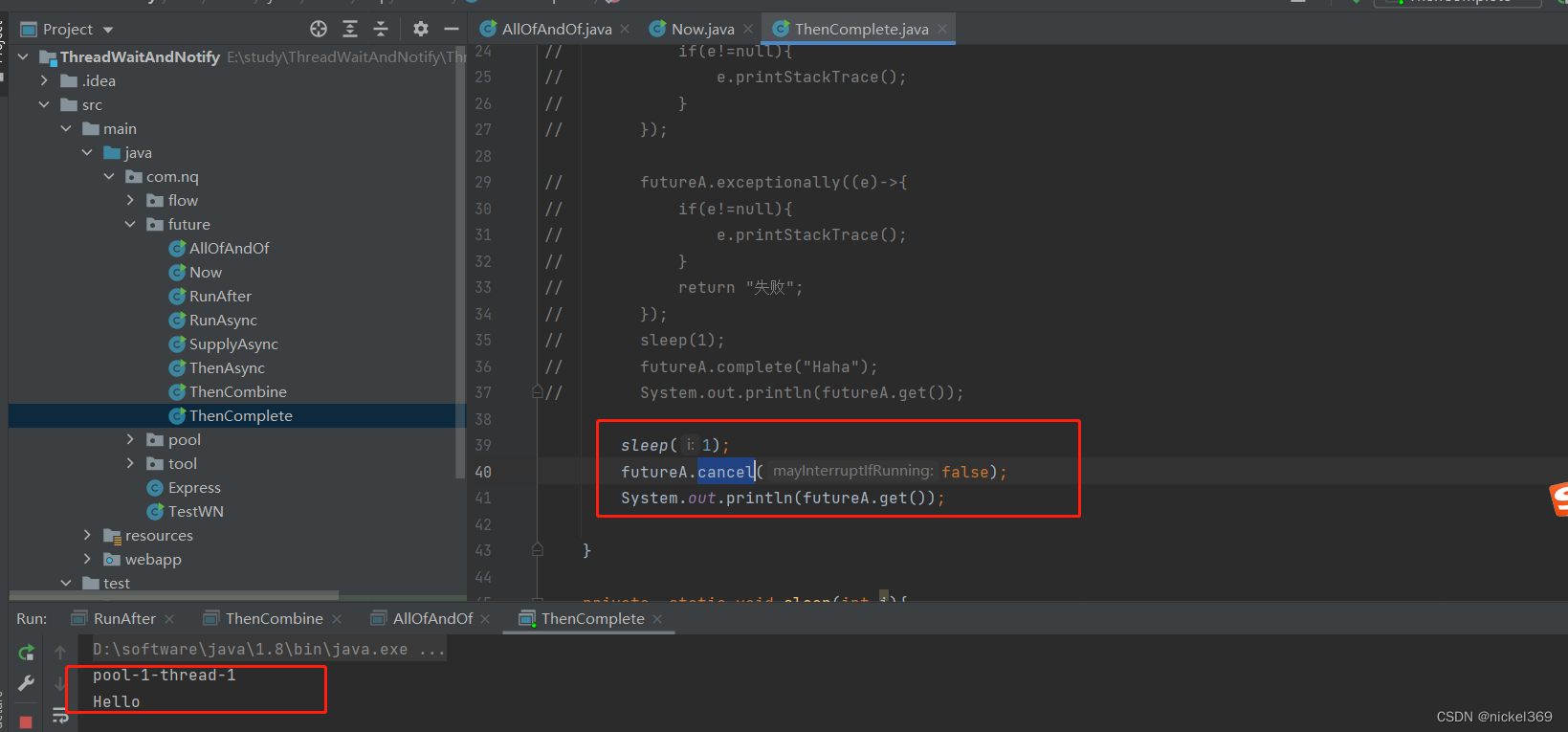The image size is (1568, 732).
Task: Collapse the main folder
Action: 66,129
